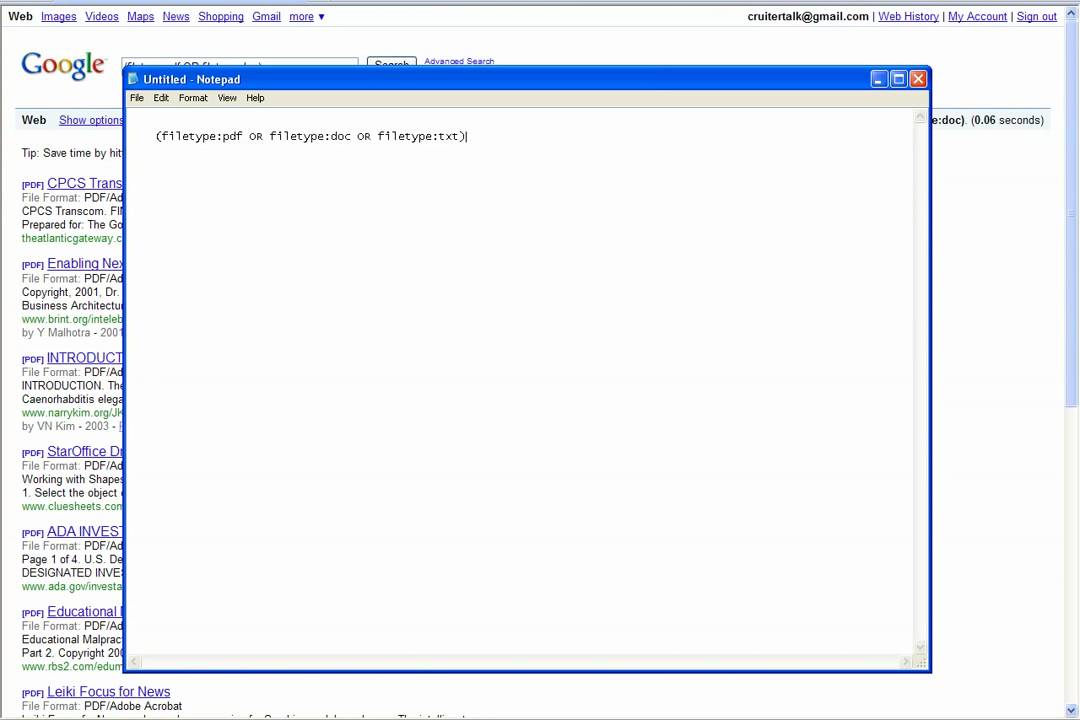Click the 'by VN Kim - 2003' citation text
The height and width of the screenshot is (720, 1080).
(65, 426)
